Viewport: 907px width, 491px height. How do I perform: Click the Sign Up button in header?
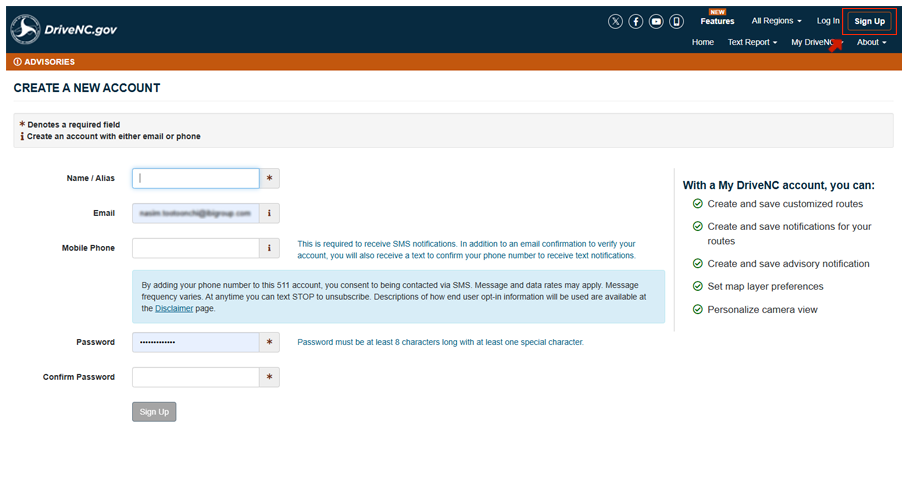pos(869,21)
